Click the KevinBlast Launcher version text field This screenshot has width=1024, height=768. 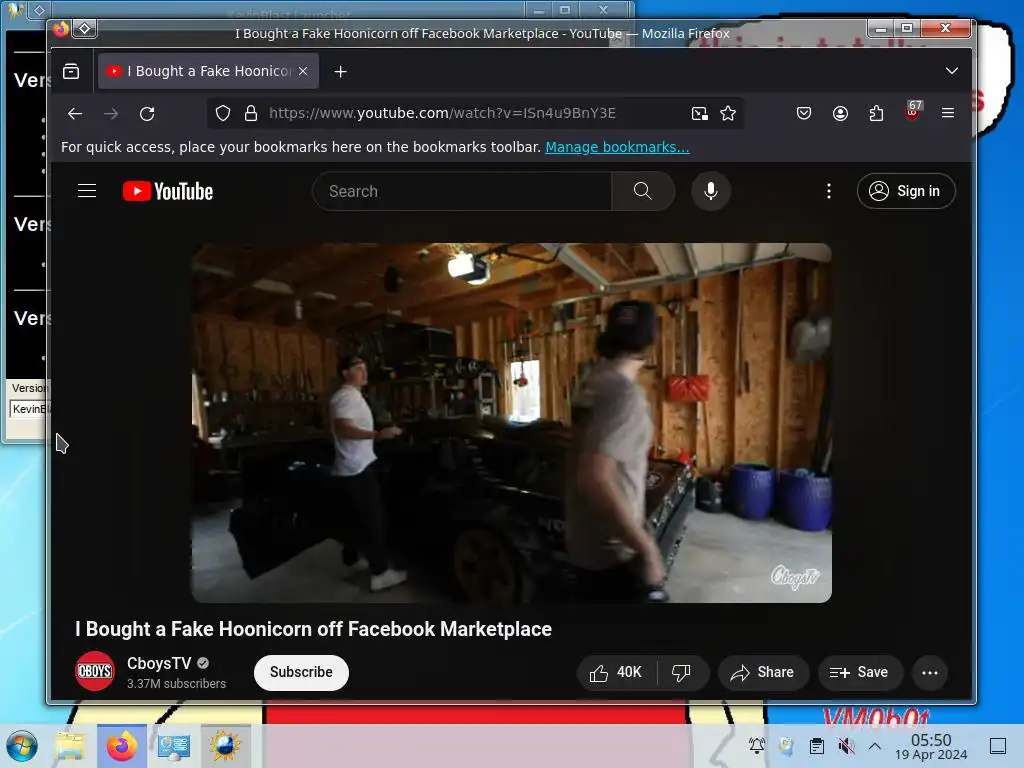point(29,409)
